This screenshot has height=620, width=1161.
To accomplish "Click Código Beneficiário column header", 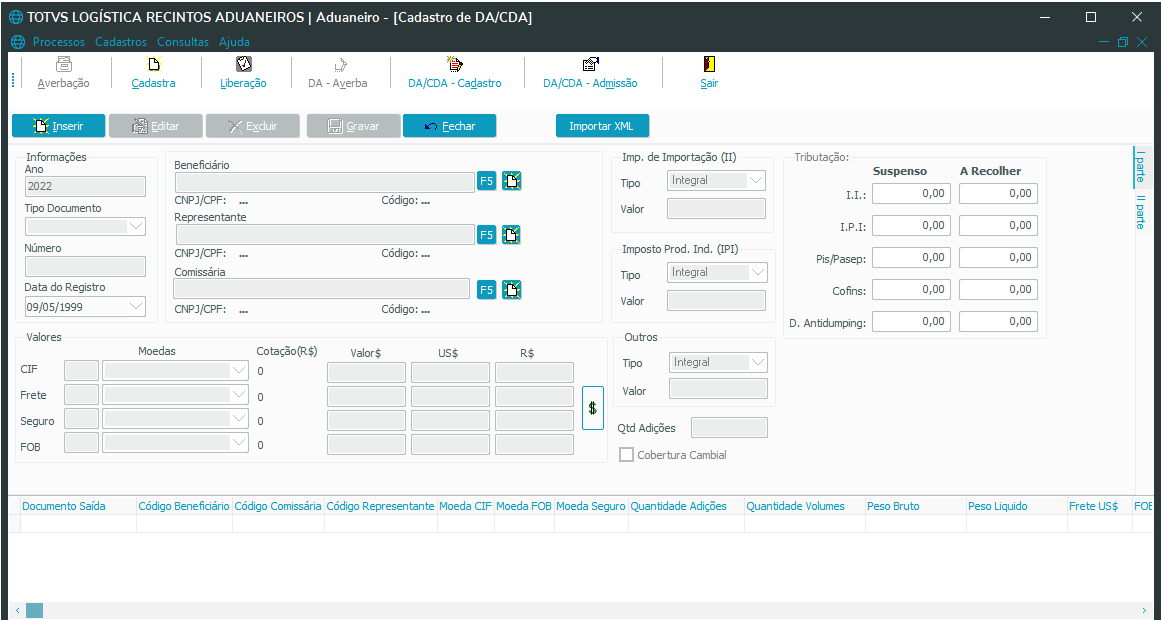I will pos(184,506).
